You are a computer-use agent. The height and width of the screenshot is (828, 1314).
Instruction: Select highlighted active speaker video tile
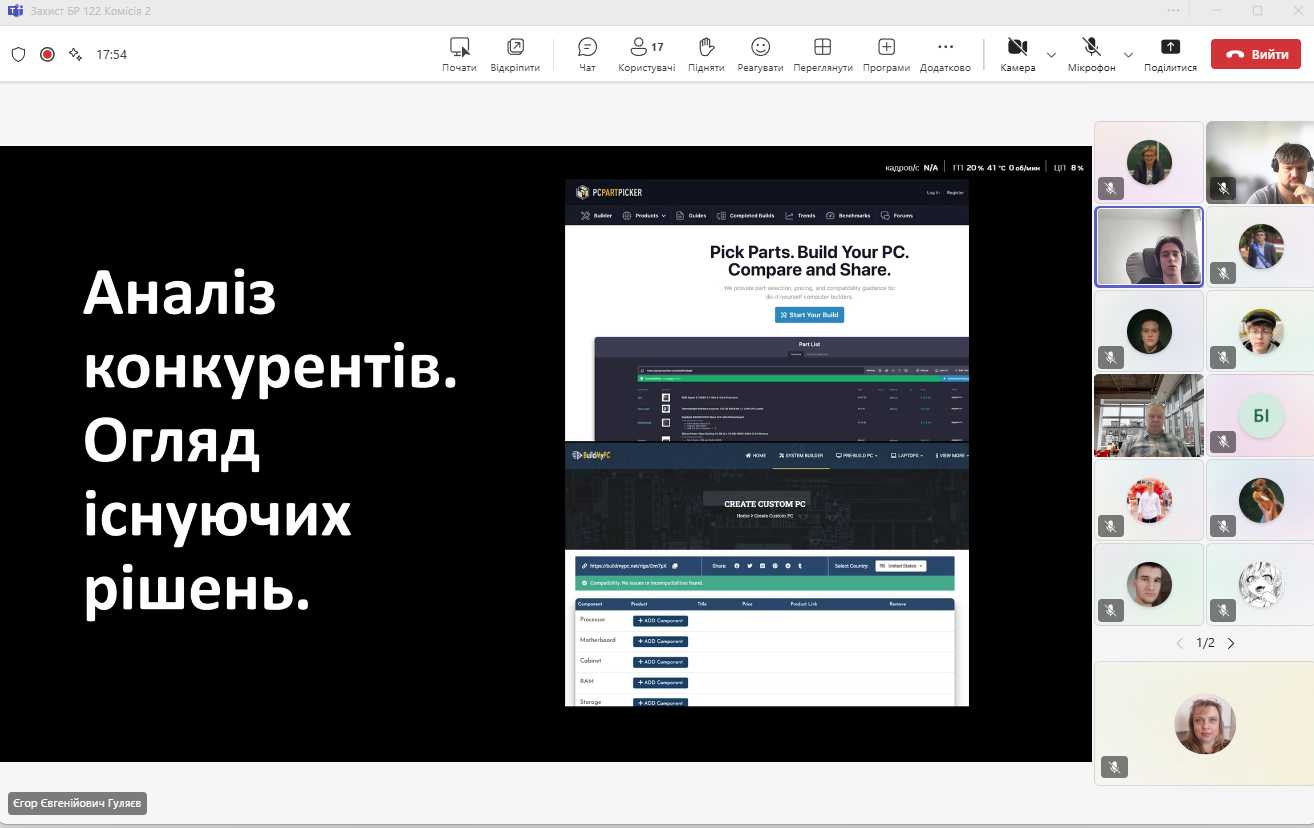pyautogui.click(x=1149, y=246)
